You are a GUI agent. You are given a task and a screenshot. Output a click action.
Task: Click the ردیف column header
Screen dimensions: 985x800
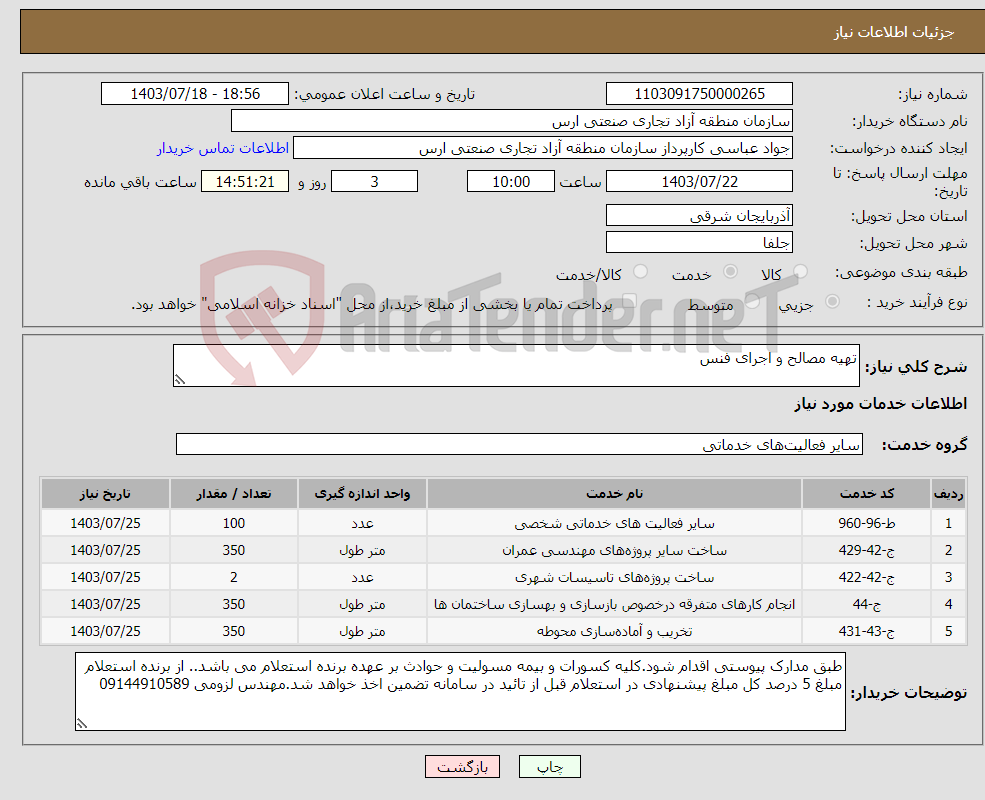[x=948, y=494]
